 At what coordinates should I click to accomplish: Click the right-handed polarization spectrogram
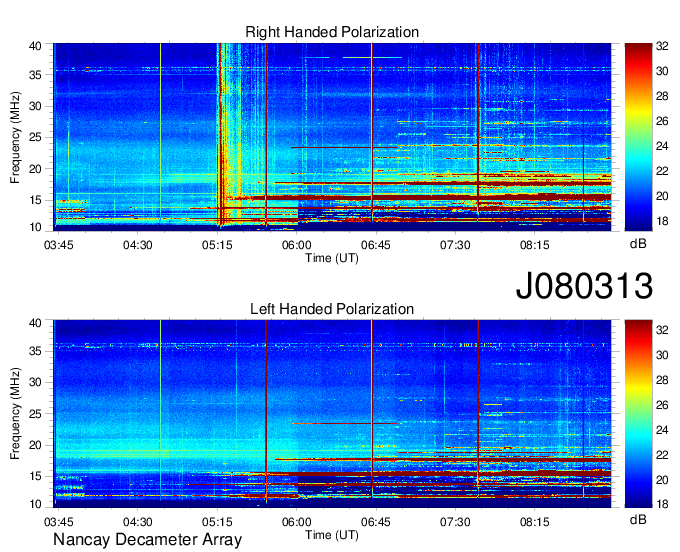[332, 137]
